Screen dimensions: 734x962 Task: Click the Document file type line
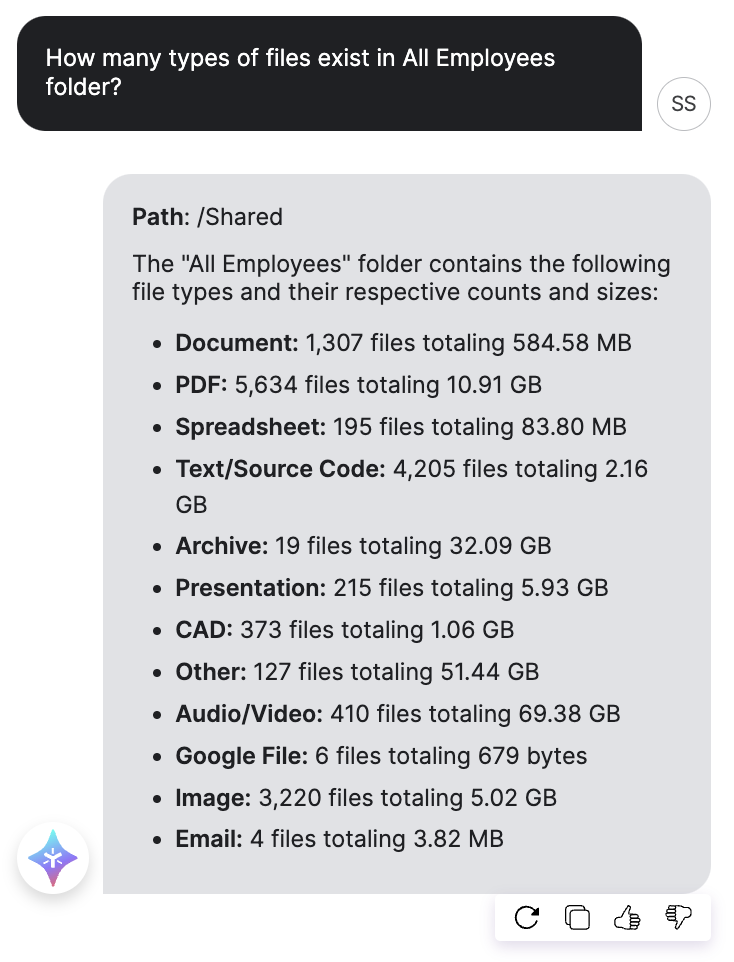pyautogui.click(x=403, y=342)
